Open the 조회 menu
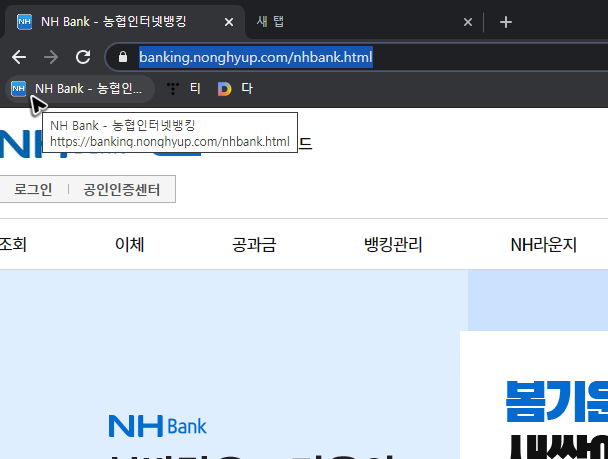 (13, 245)
